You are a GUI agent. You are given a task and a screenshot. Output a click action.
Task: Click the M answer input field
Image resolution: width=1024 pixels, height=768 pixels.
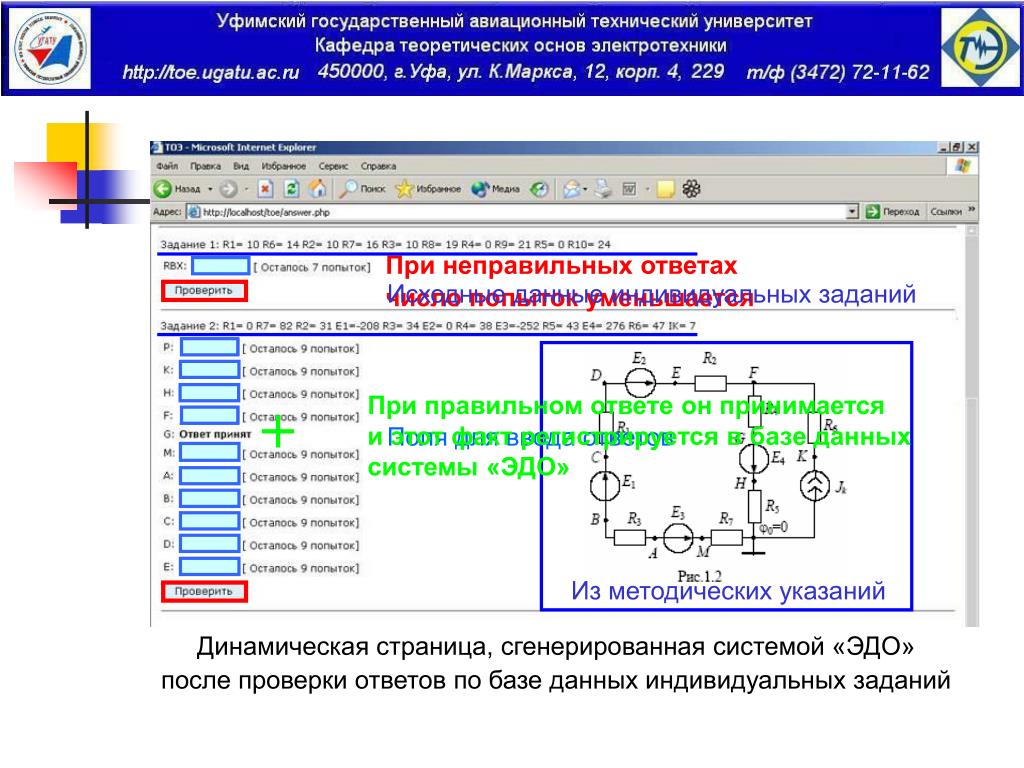210,453
